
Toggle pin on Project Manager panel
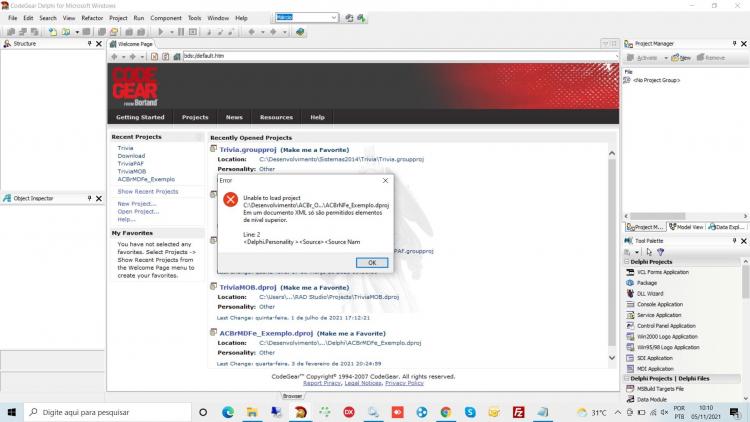click(x=735, y=44)
